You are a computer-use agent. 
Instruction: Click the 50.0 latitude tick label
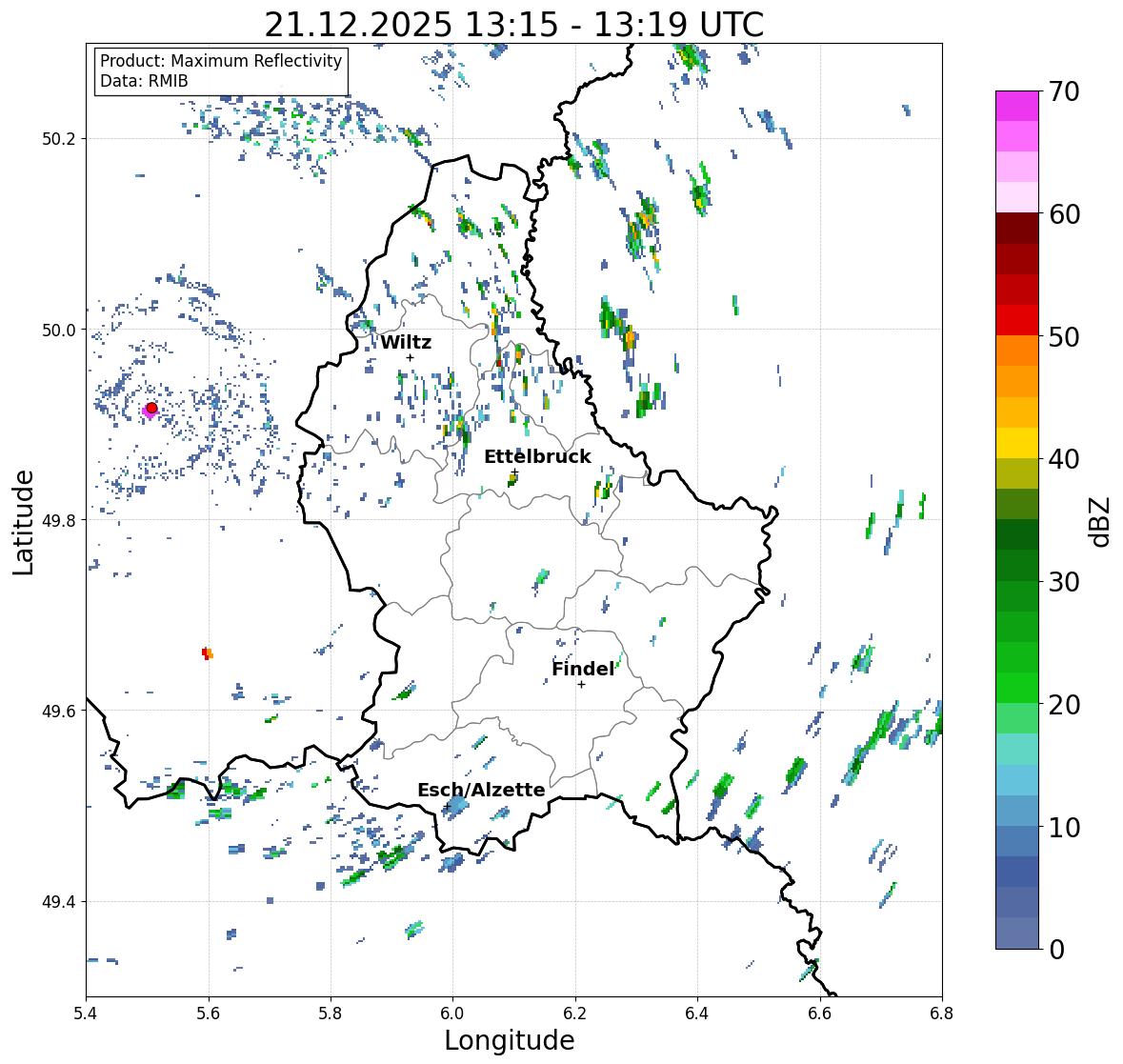(x=59, y=331)
